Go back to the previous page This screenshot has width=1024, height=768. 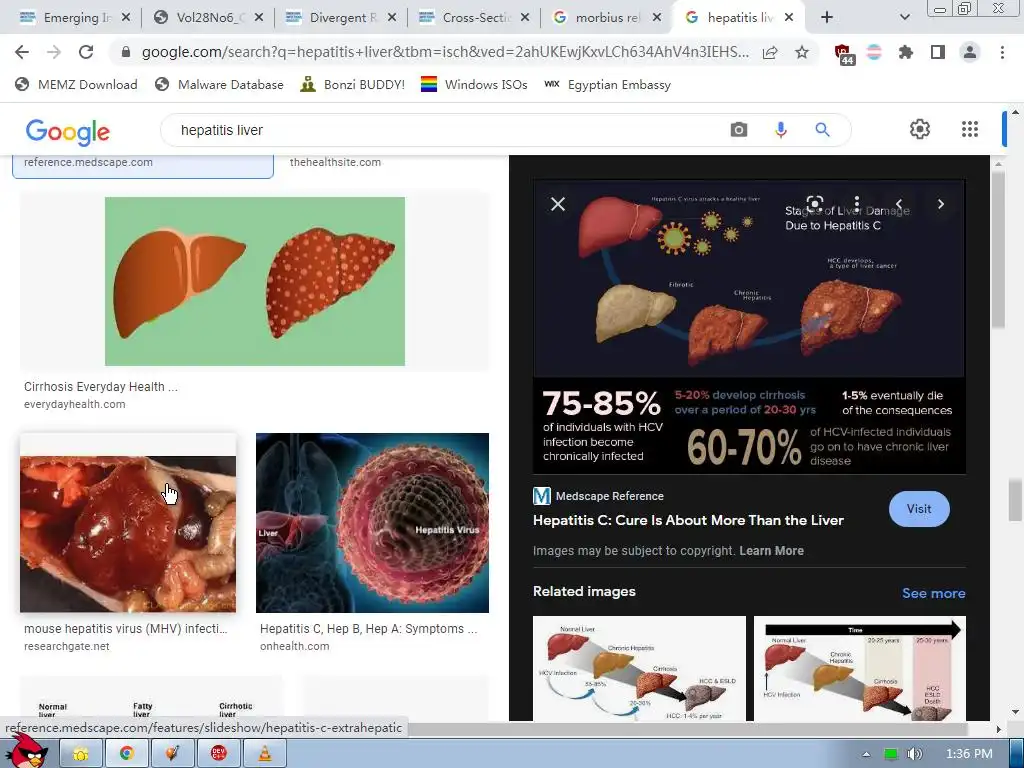[x=22, y=52]
